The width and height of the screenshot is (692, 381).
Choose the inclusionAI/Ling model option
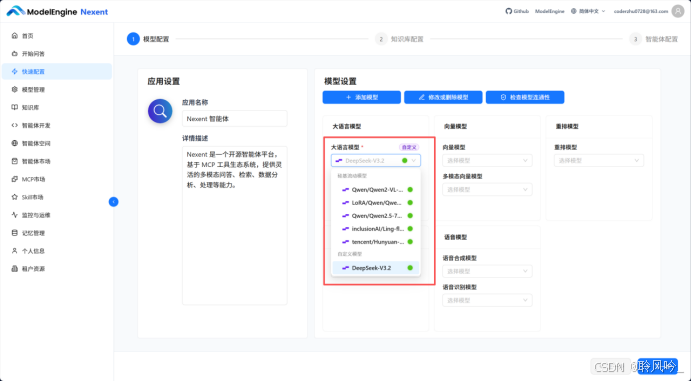pyautogui.click(x=376, y=229)
